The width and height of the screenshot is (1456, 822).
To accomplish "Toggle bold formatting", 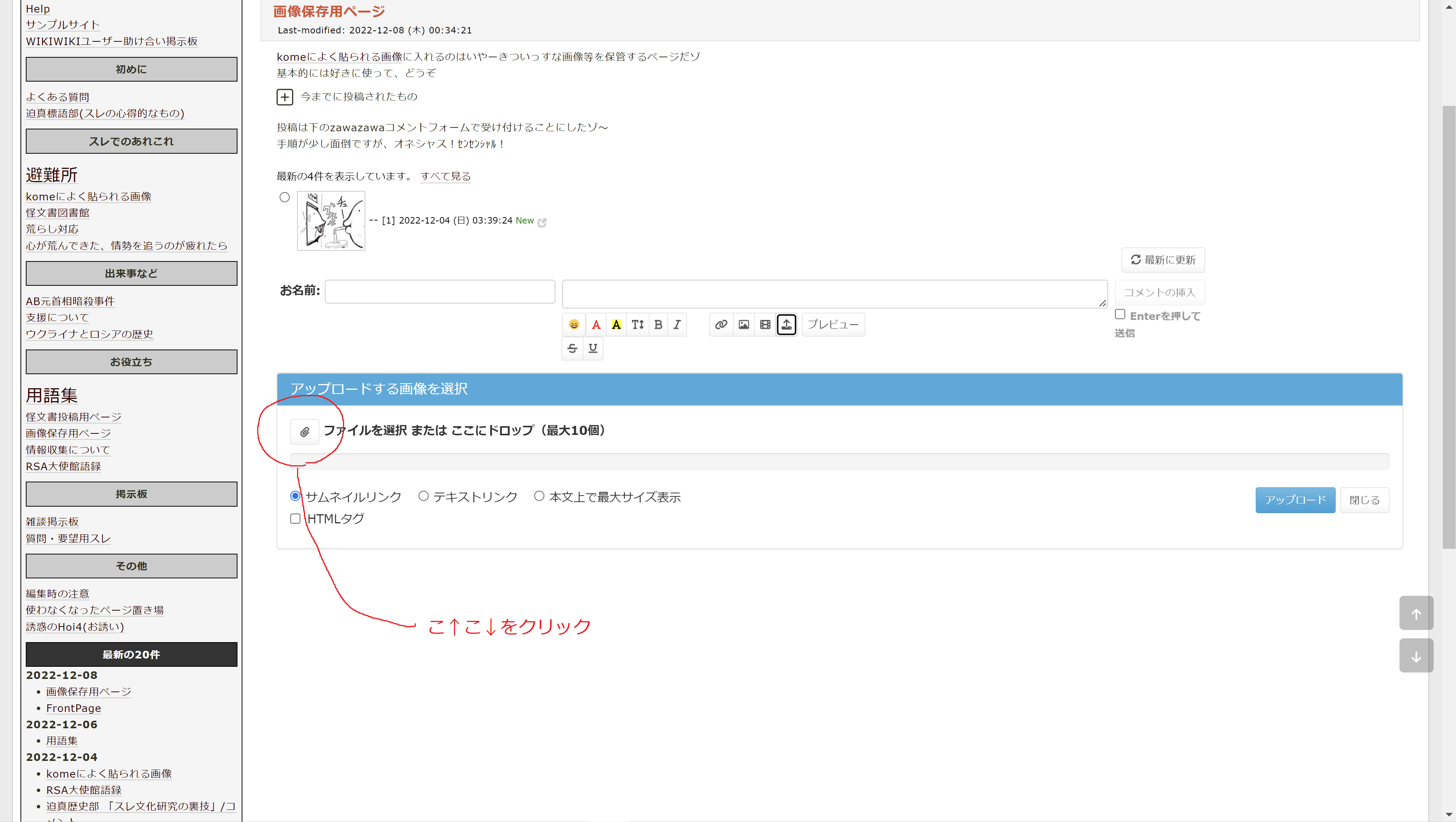I will click(x=658, y=324).
